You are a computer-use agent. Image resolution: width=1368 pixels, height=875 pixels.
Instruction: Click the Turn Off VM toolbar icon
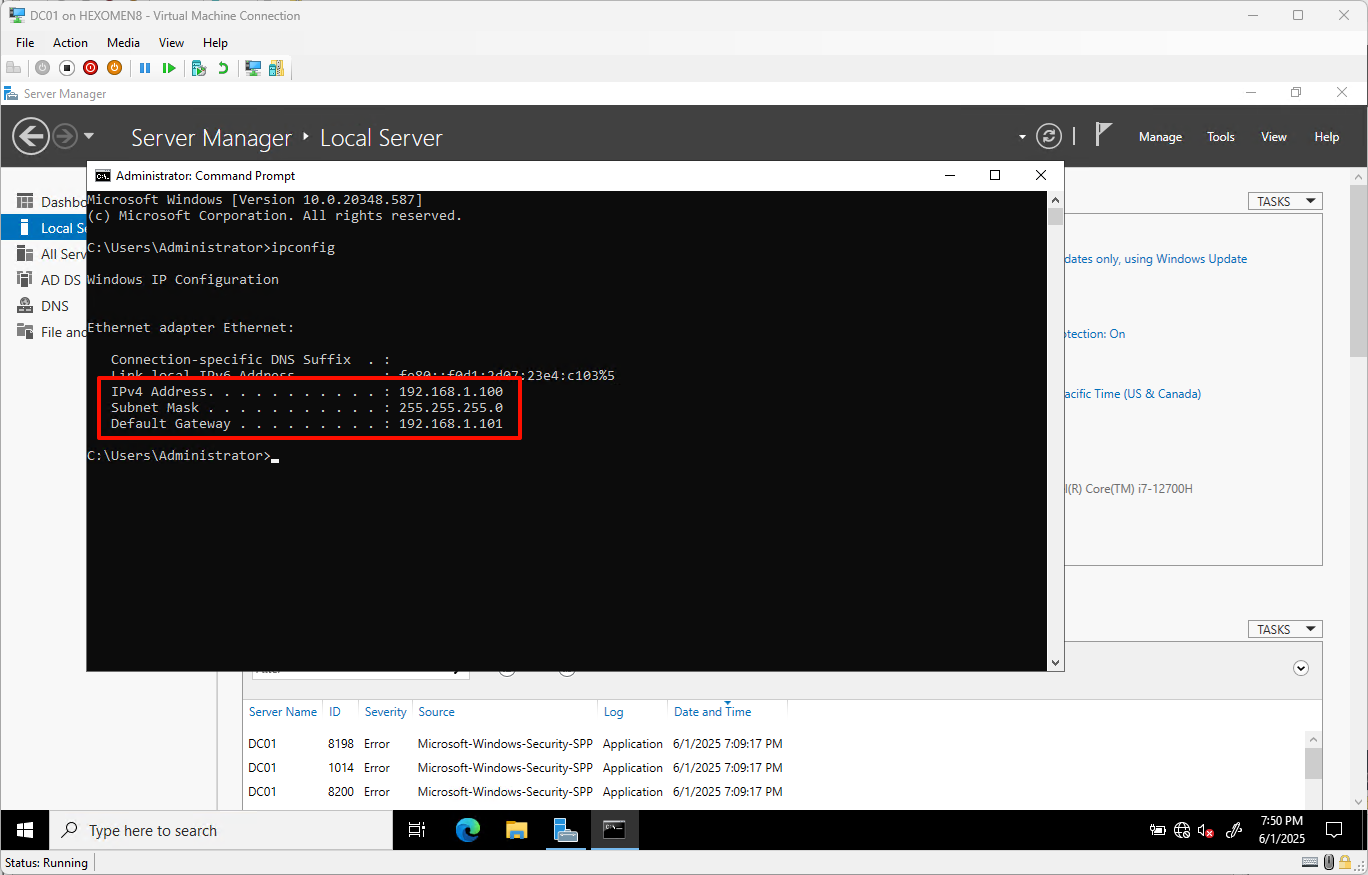[67, 68]
